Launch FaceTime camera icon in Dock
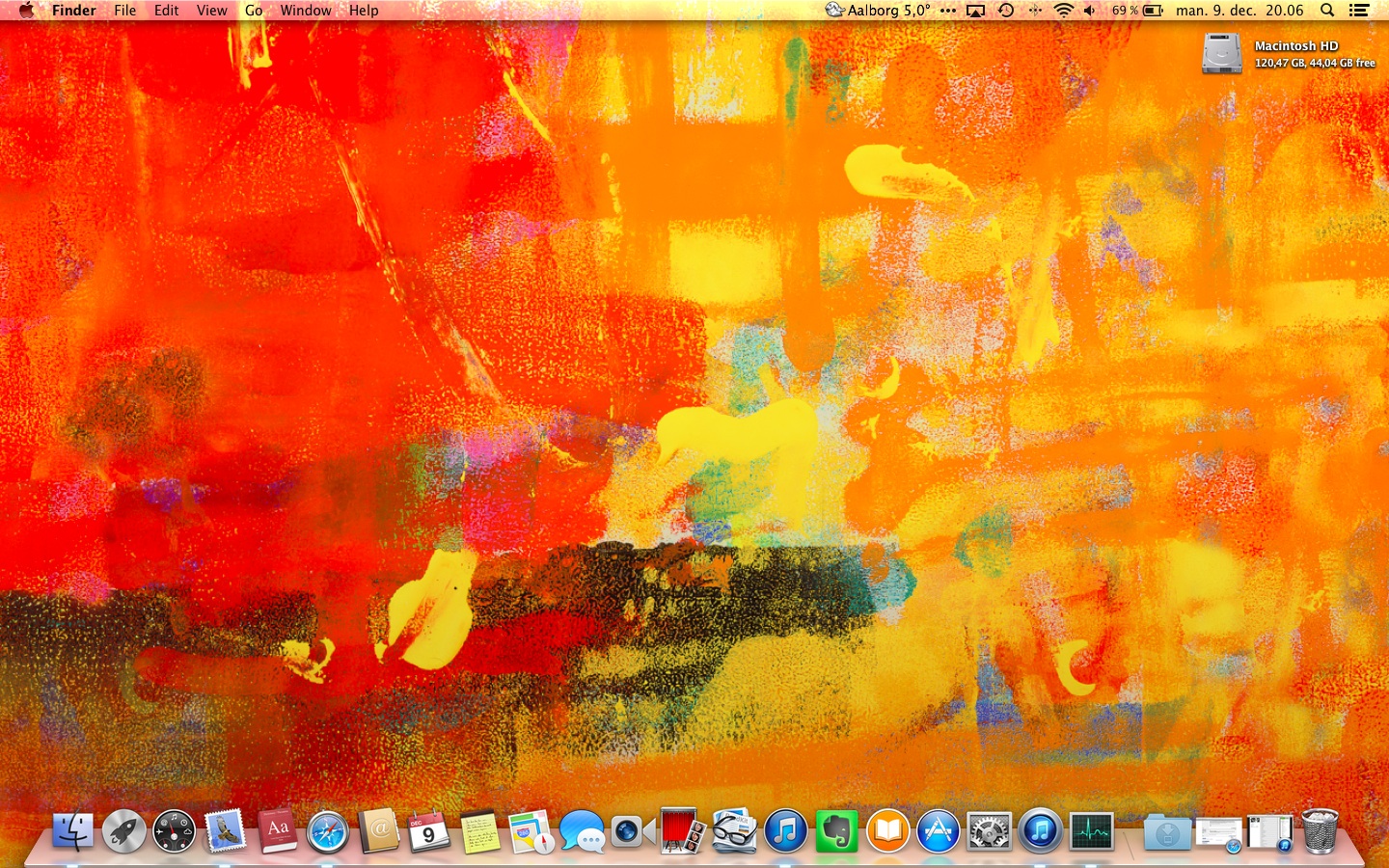 (x=633, y=831)
